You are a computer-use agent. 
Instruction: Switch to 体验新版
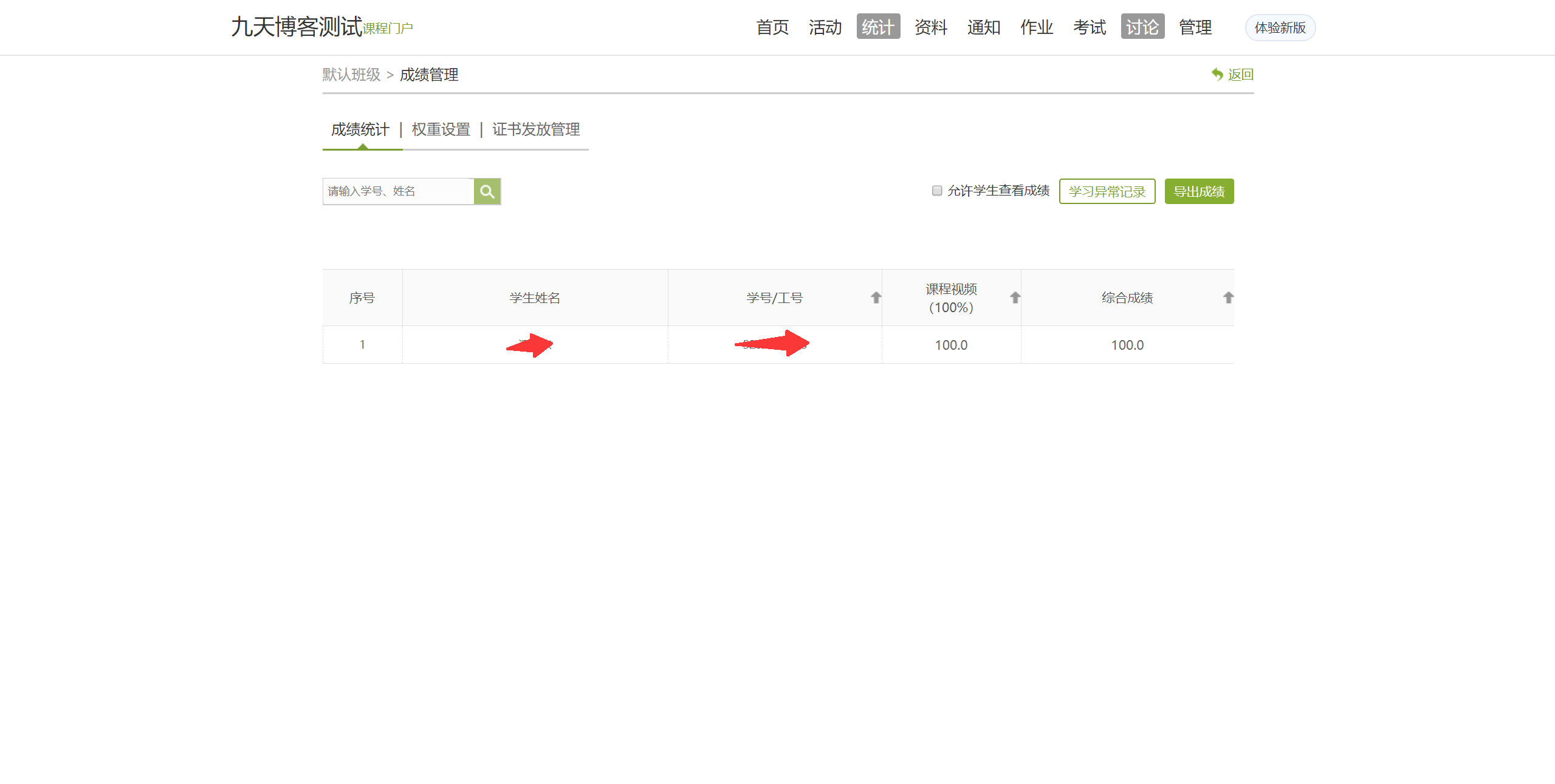click(x=1280, y=27)
